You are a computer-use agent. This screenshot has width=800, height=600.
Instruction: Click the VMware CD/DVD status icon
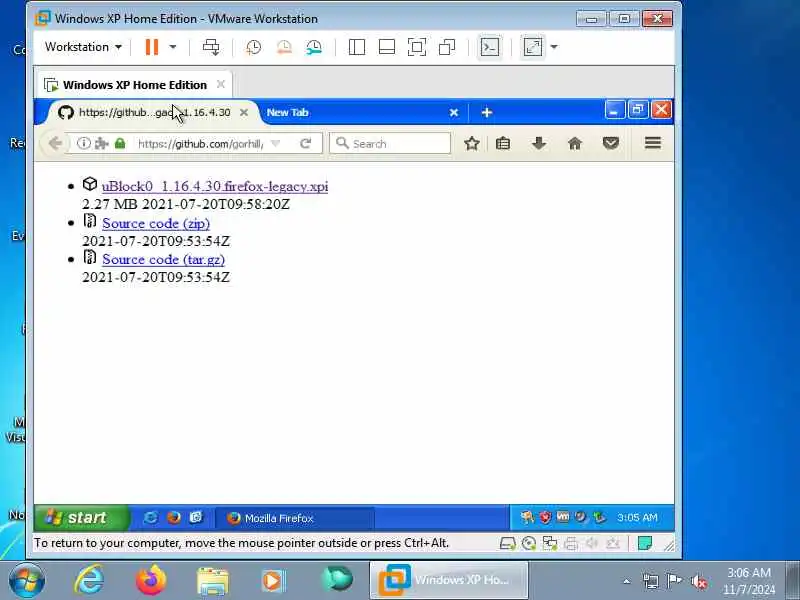pos(529,543)
